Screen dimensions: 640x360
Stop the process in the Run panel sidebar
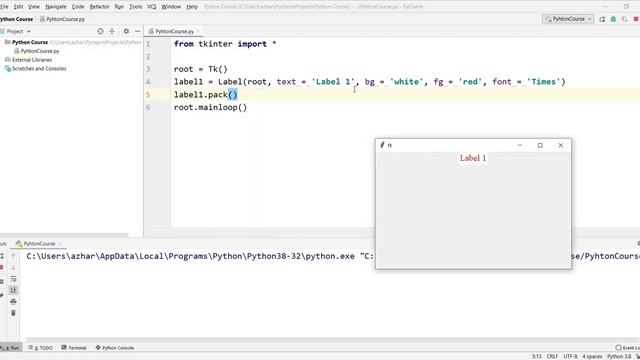pos(2,267)
